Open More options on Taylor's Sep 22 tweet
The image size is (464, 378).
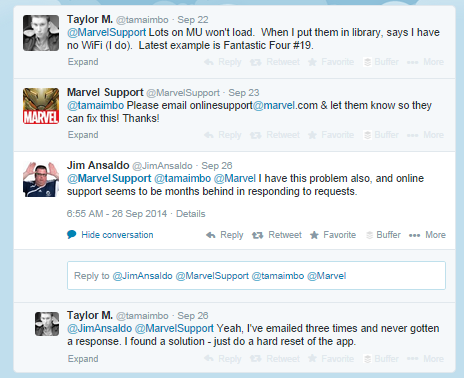coord(425,62)
